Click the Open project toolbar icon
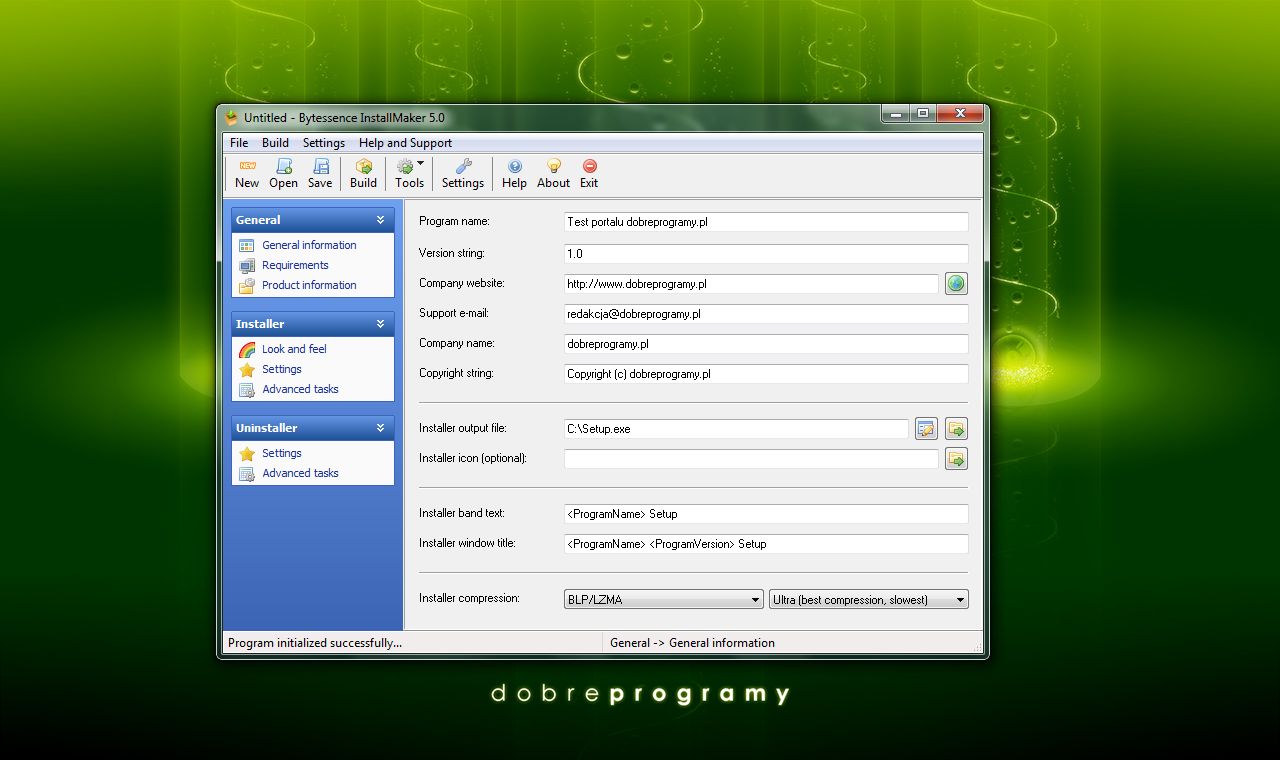 point(284,166)
